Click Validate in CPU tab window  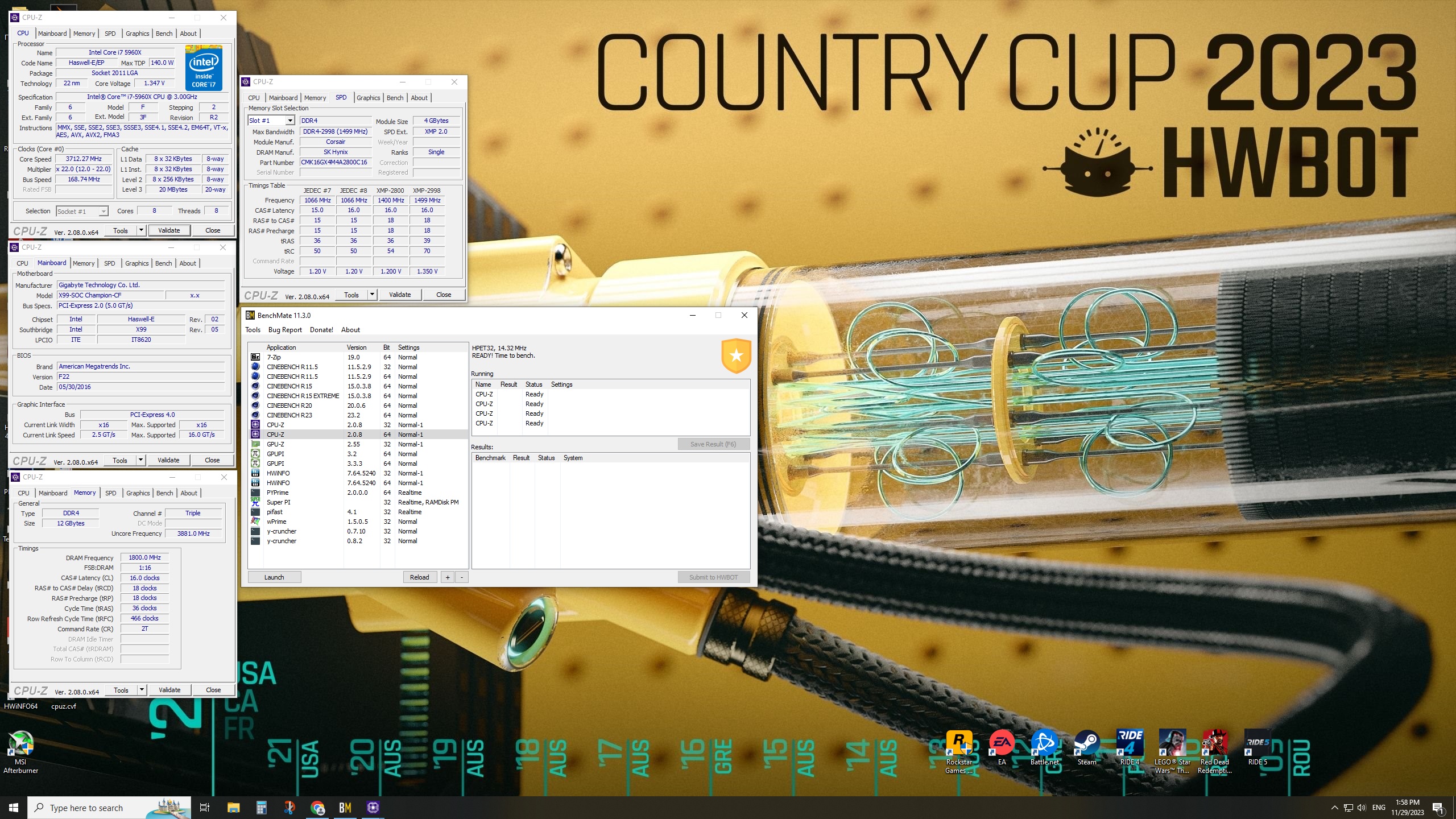[x=169, y=230]
